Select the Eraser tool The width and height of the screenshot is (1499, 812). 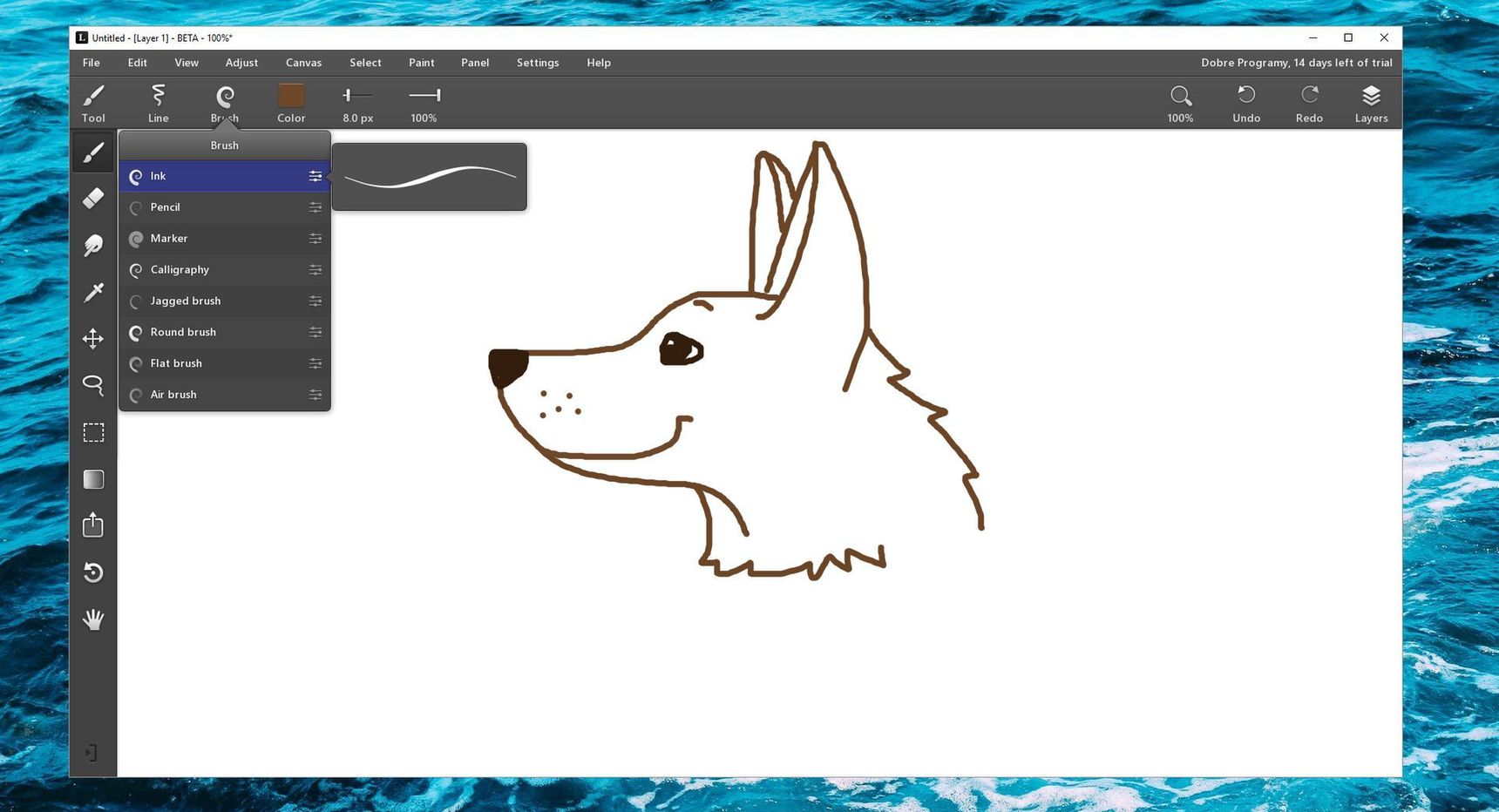(93, 199)
